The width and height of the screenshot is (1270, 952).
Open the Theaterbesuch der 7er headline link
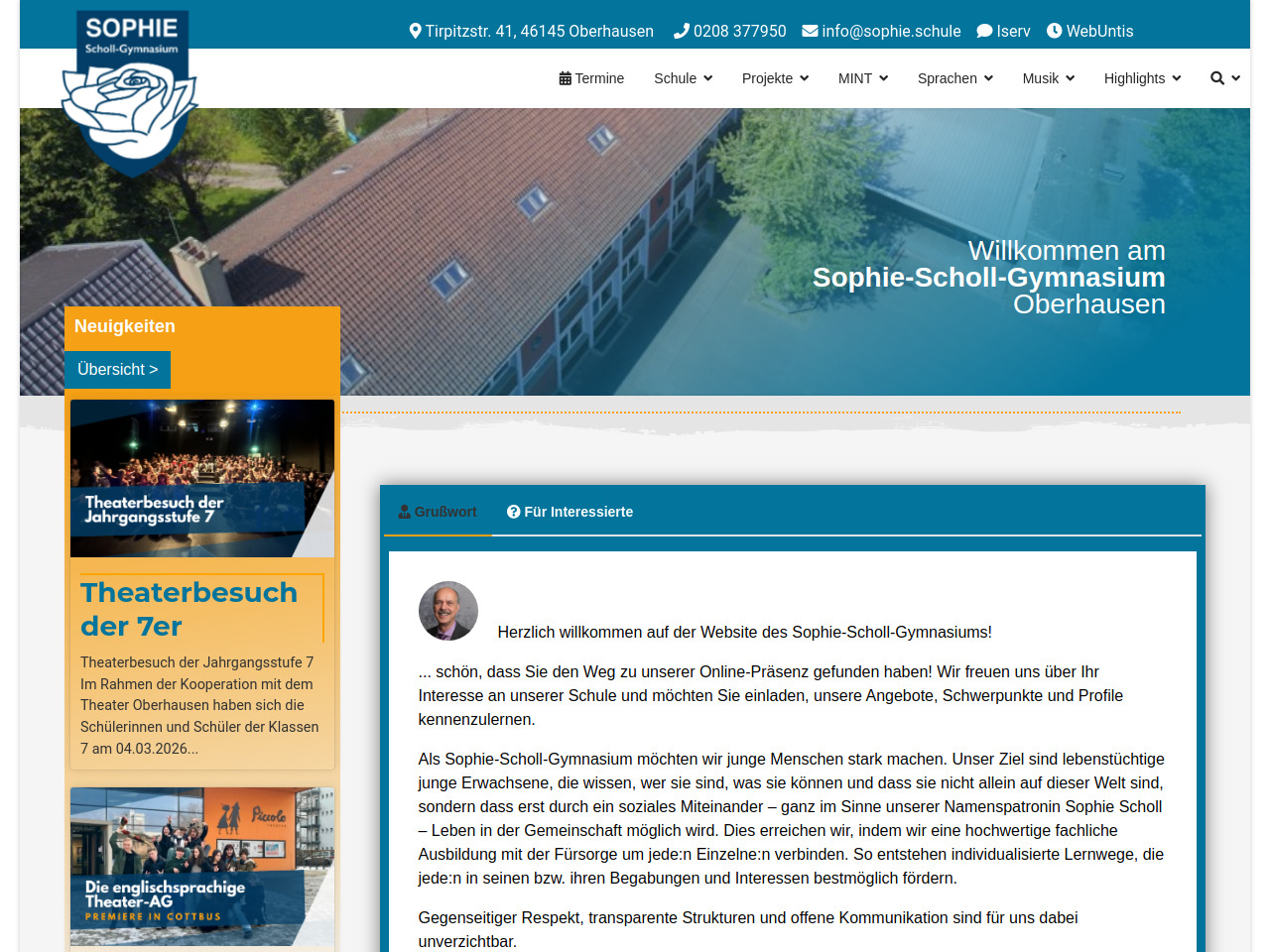[189, 609]
